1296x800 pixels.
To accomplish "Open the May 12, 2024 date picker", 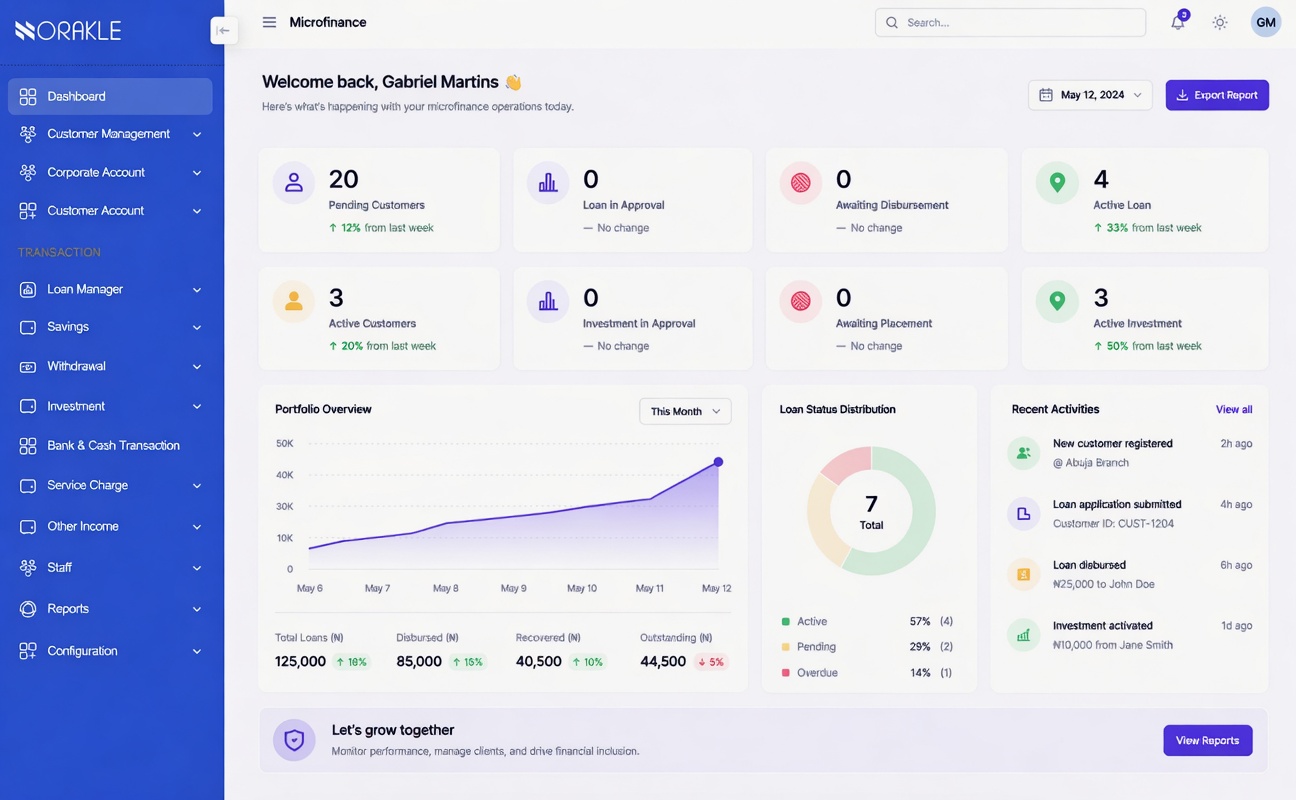I will point(1090,95).
